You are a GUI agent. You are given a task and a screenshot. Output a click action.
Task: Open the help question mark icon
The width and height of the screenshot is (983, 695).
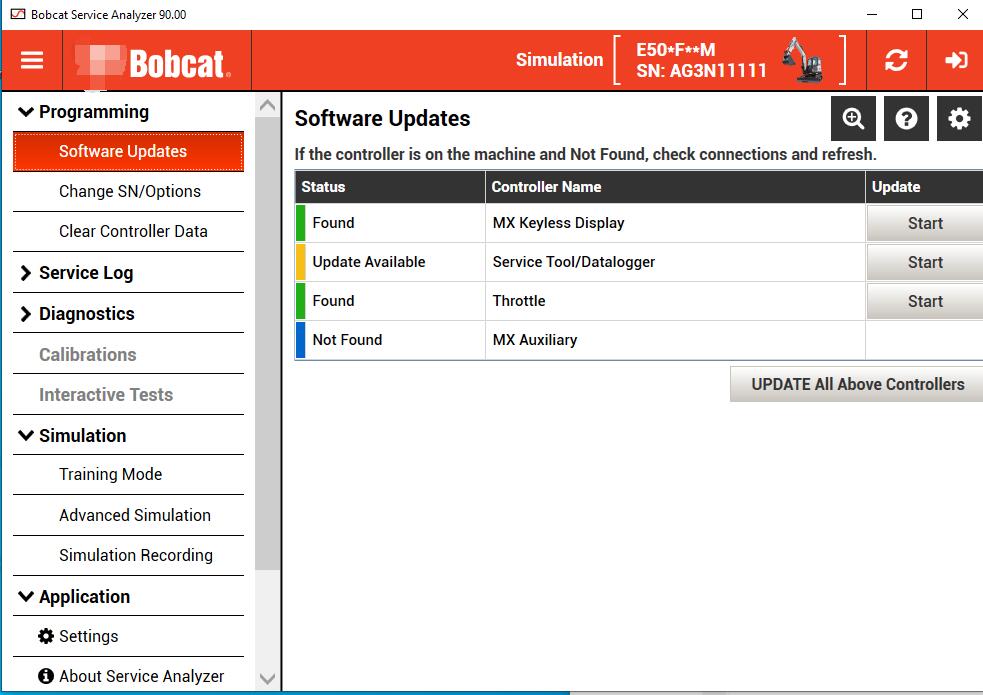[x=906, y=118]
